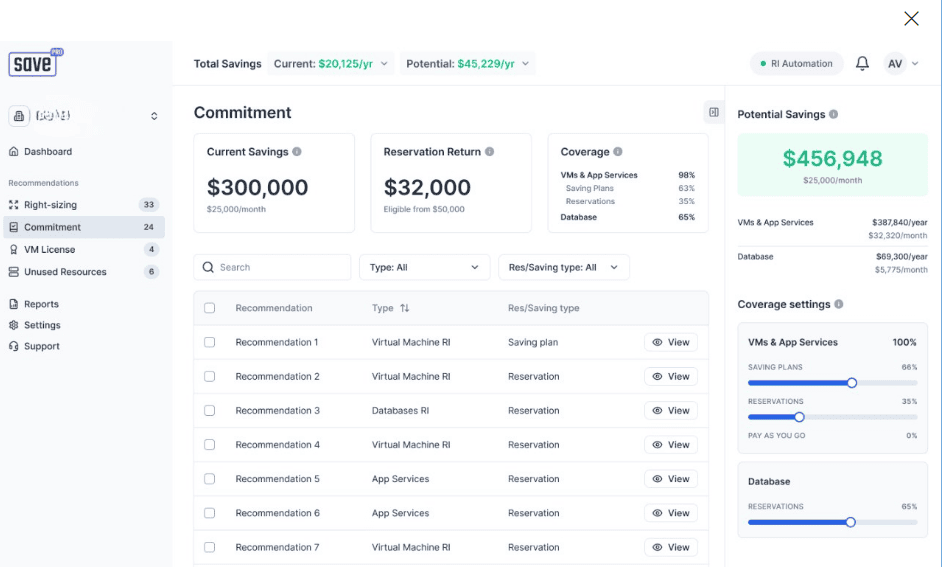This screenshot has height=567, width=942.
Task: Click the RI Automation button
Action: click(796, 64)
